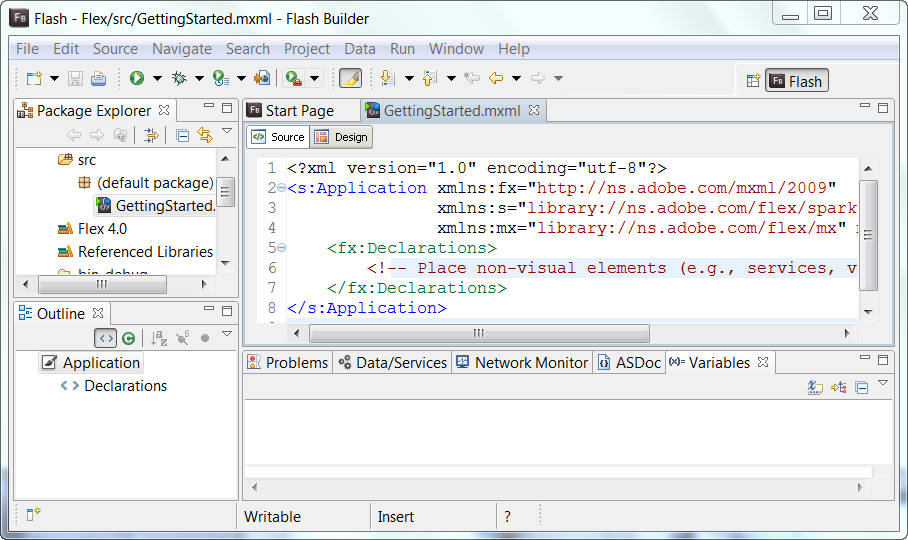Close the GettingStarted.mxml editor tab

(x=534, y=110)
